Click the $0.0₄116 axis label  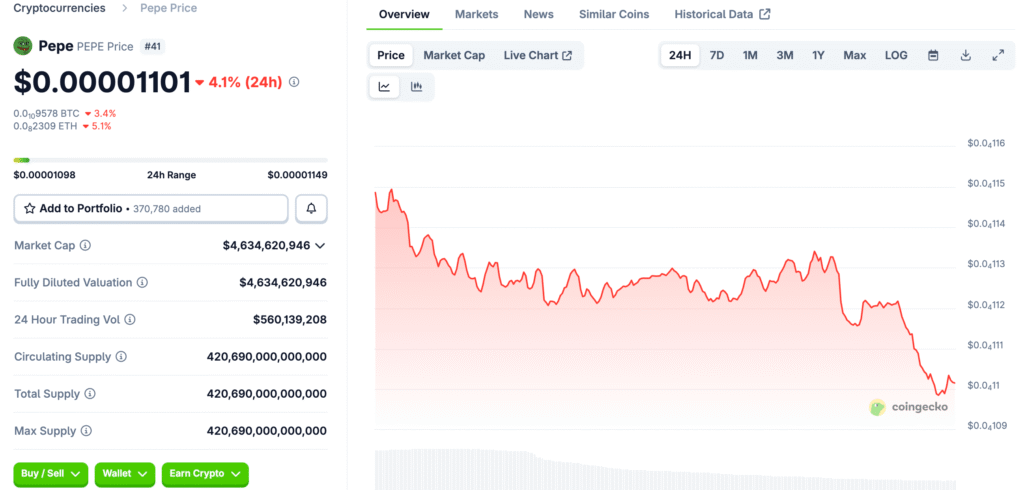[x=985, y=144]
